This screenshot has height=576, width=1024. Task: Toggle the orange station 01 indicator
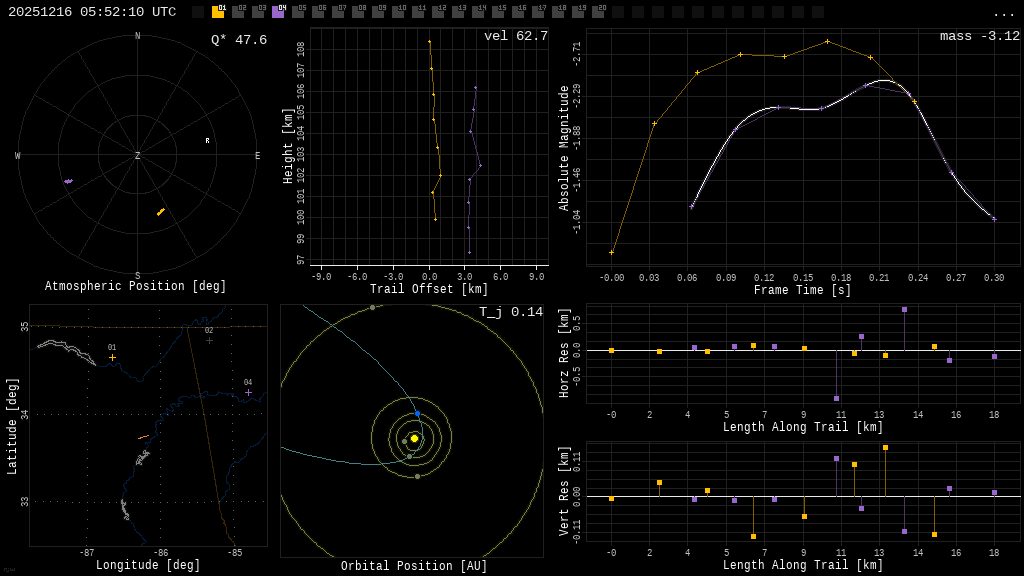click(218, 12)
